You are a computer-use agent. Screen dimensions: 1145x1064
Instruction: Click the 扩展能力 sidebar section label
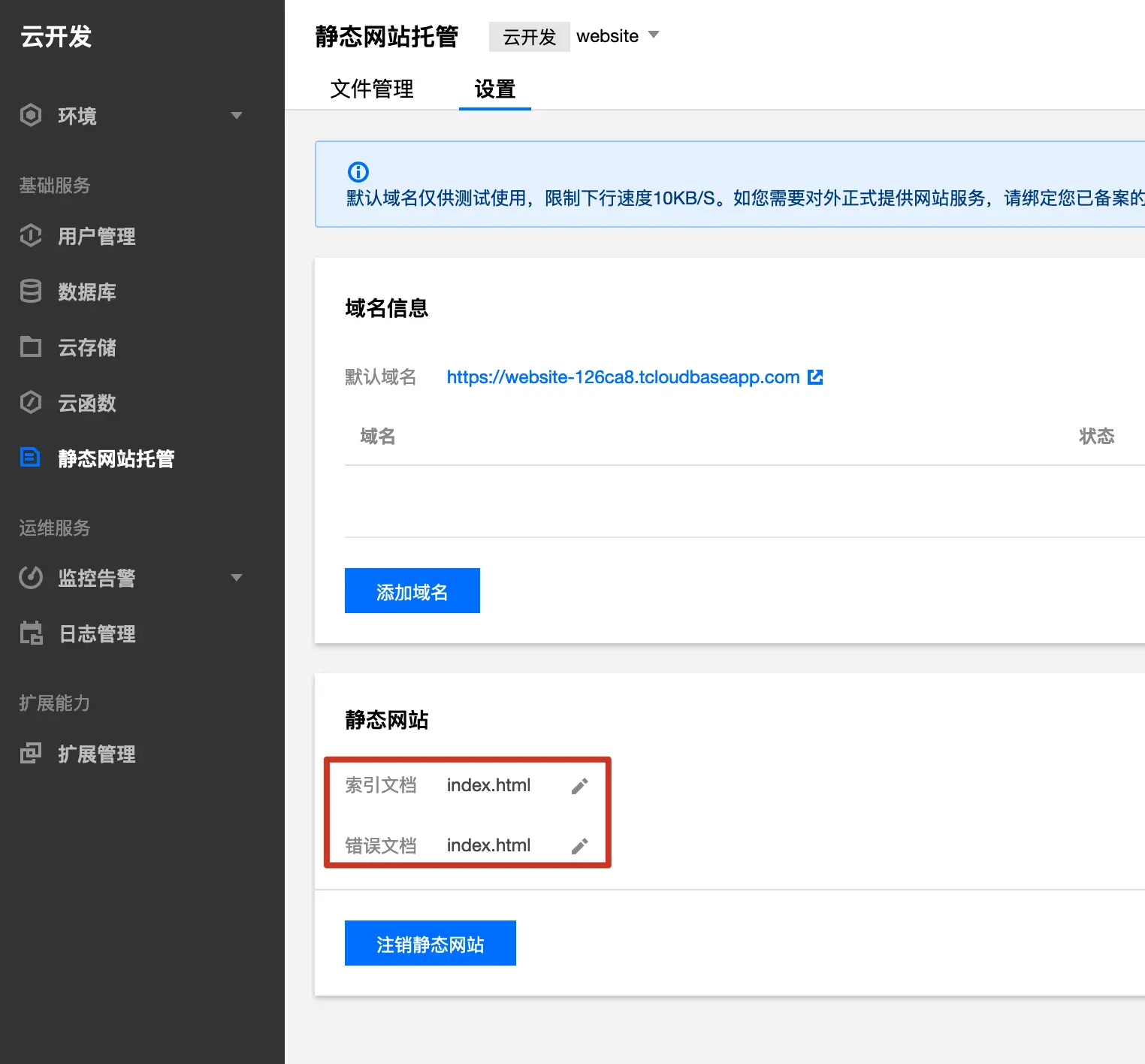tap(55, 703)
